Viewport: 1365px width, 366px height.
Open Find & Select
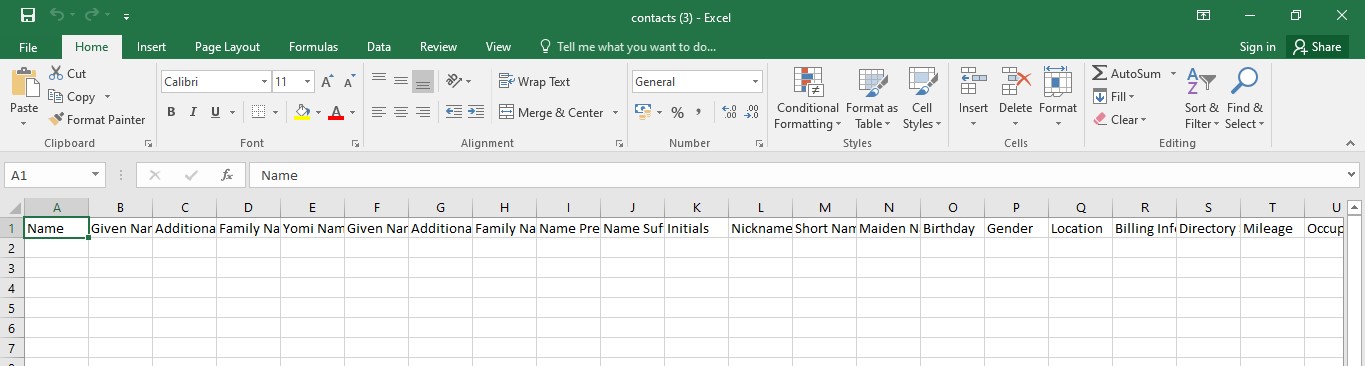tap(1245, 98)
